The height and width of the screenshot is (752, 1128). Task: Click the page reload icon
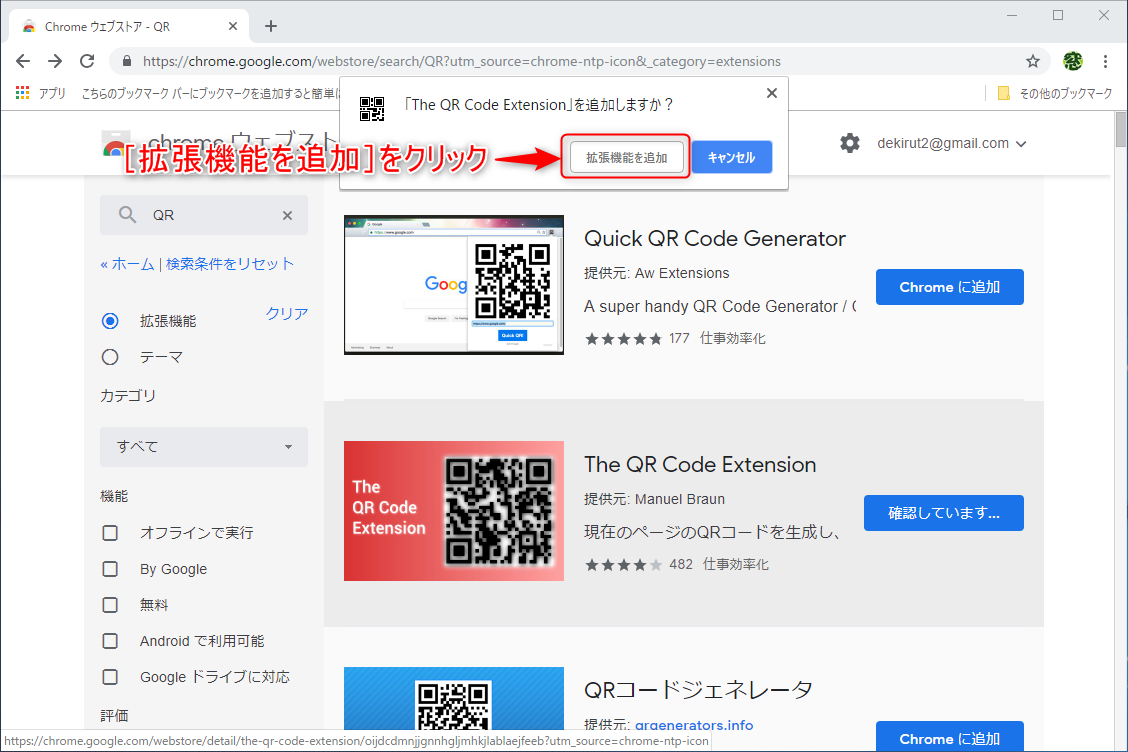[x=87, y=61]
